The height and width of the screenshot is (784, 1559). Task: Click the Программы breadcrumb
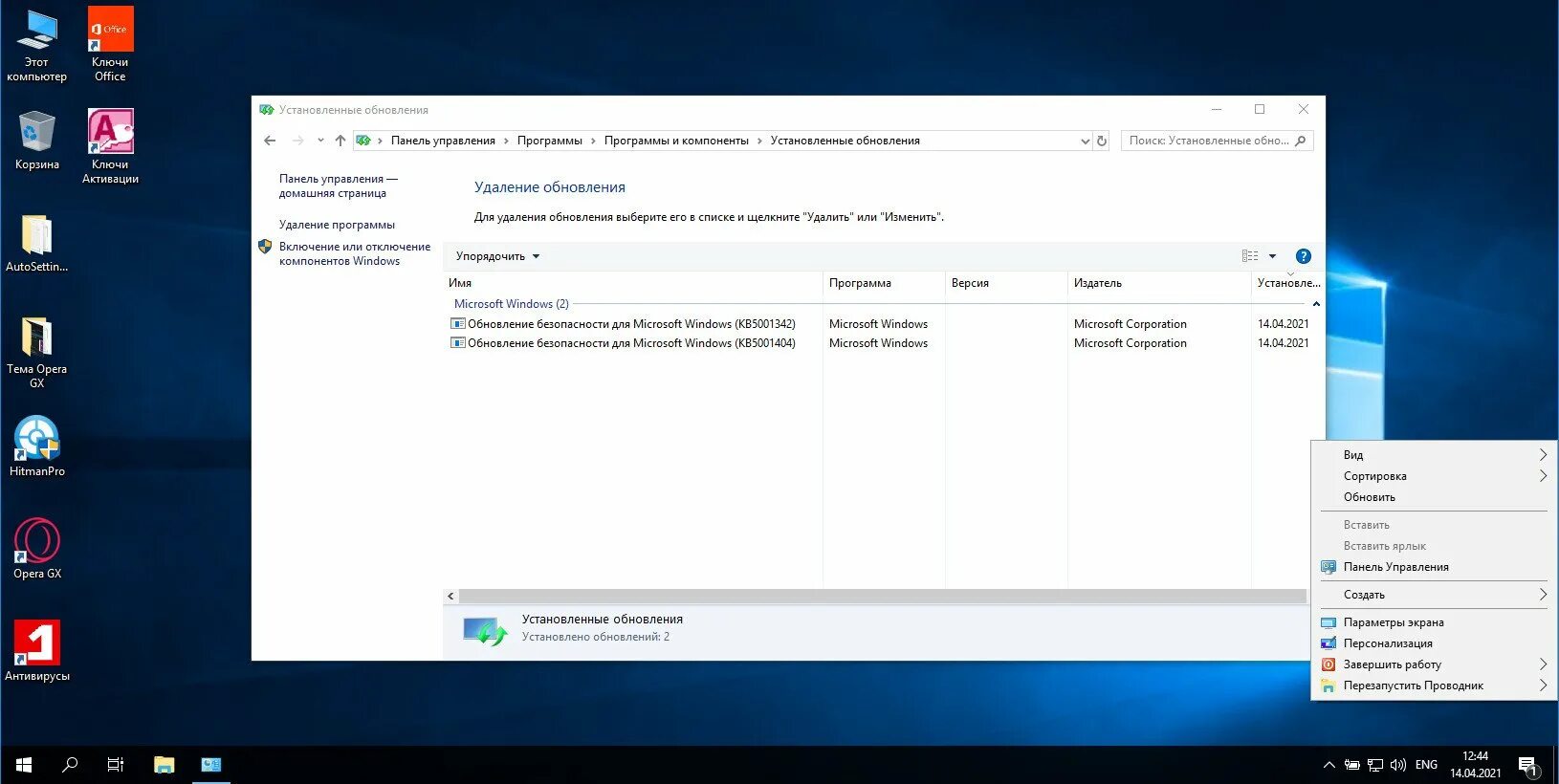tap(549, 141)
